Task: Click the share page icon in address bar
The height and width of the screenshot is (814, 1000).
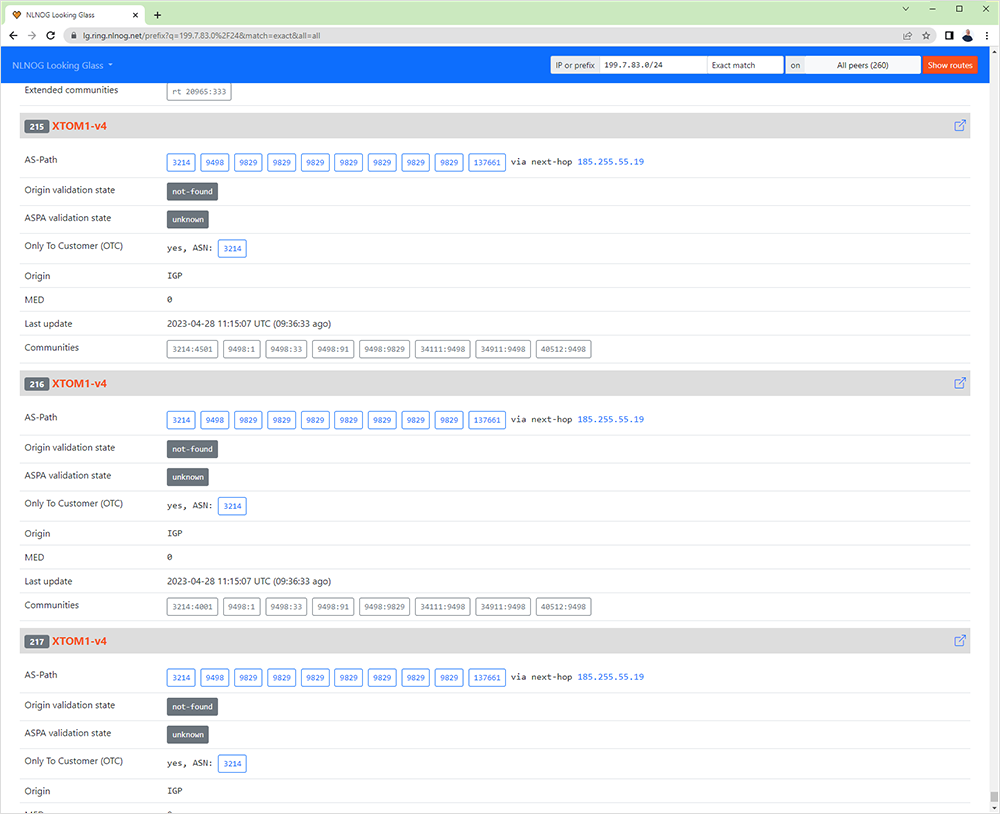Action: [907, 35]
